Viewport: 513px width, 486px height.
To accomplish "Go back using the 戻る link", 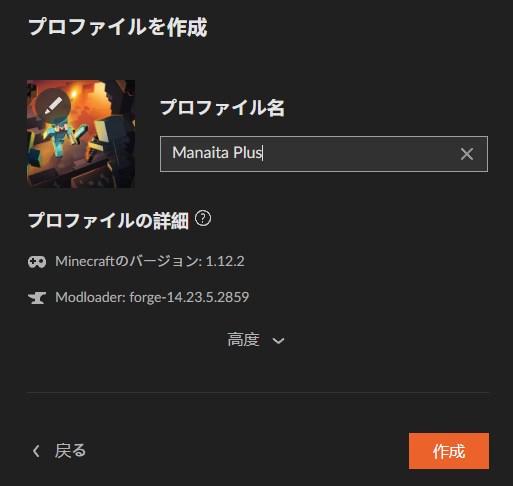I will pos(70,451).
